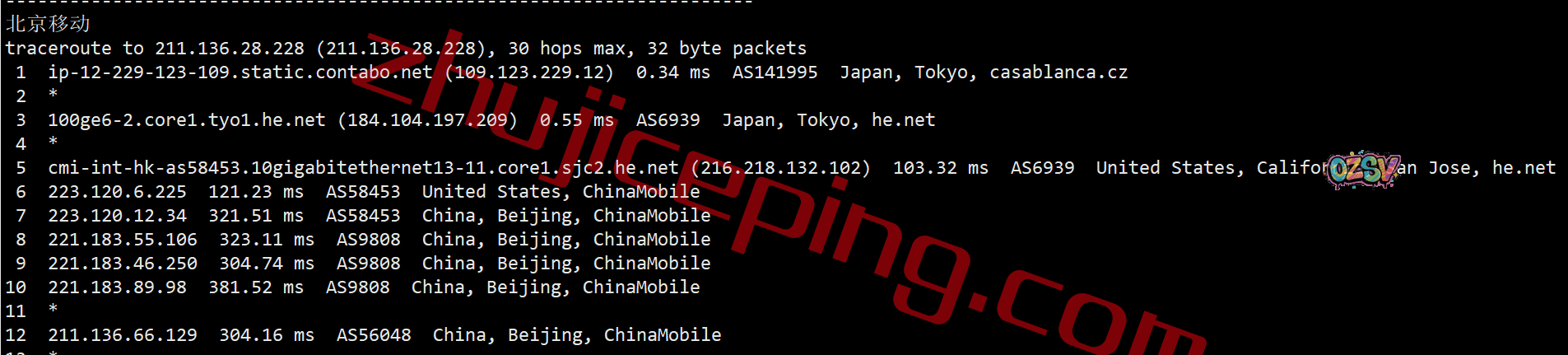Click IP 221.183.89.98 on hop 10
This screenshot has width=1568, height=355.
pyautogui.click(x=117, y=287)
